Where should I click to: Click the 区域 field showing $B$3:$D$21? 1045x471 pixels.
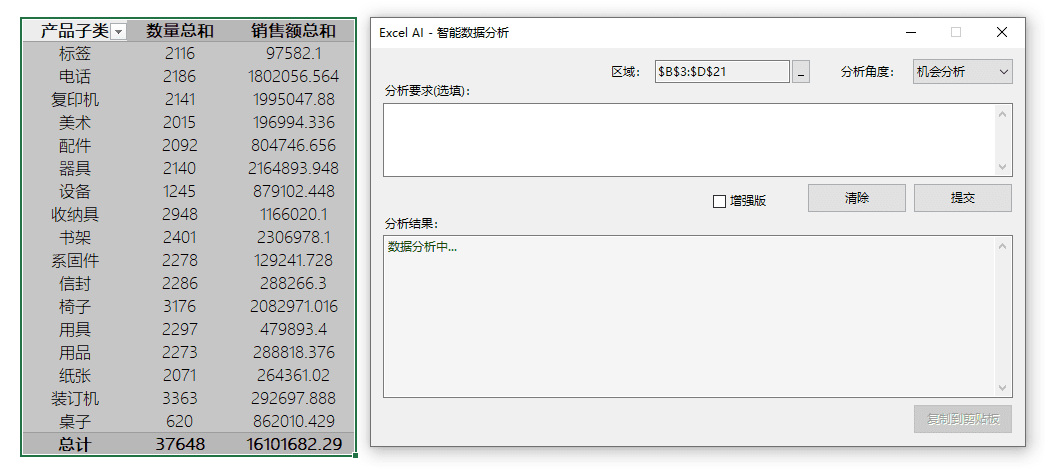tap(722, 72)
